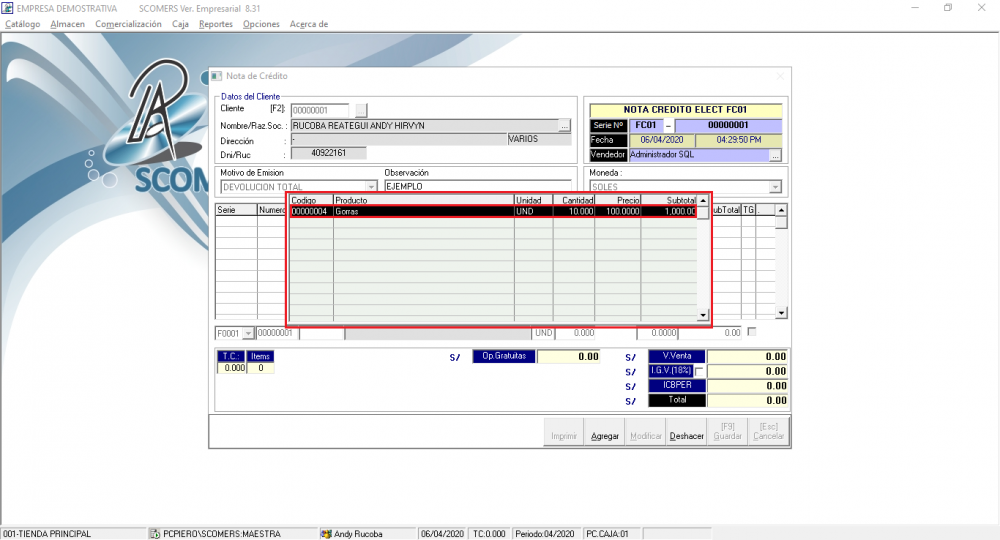Open the Reportes menu

pyautogui.click(x=216, y=24)
